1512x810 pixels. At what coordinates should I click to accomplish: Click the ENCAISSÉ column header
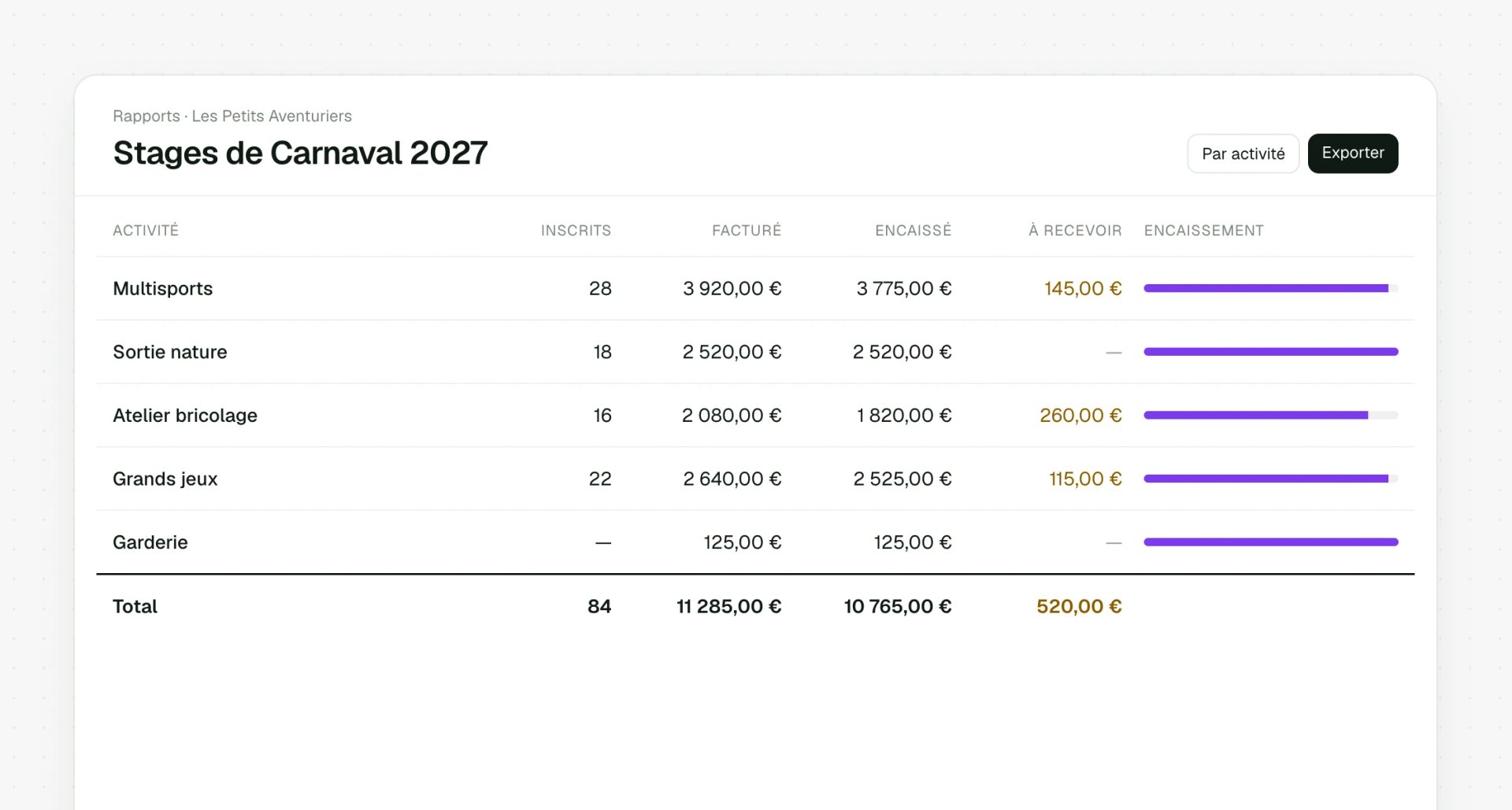point(913,230)
